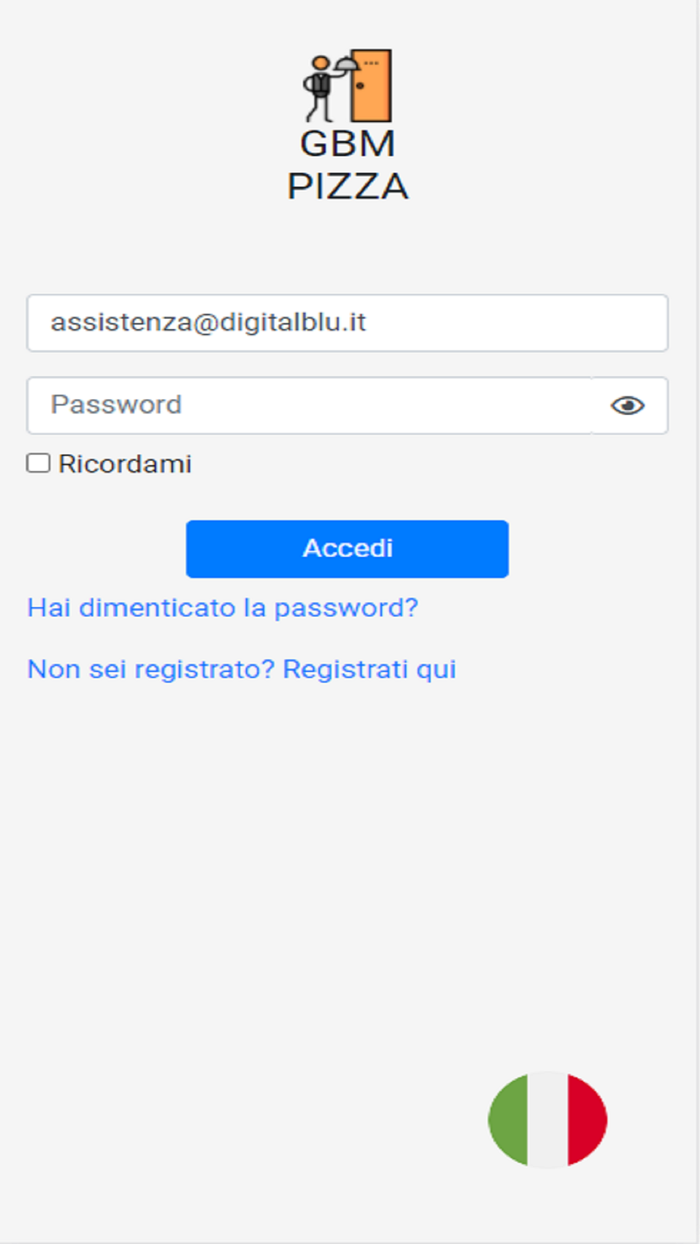The image size is (700, 1244).
Task: Focus the email field with assistenza@digitalblu.it
Action: (347, 323)
